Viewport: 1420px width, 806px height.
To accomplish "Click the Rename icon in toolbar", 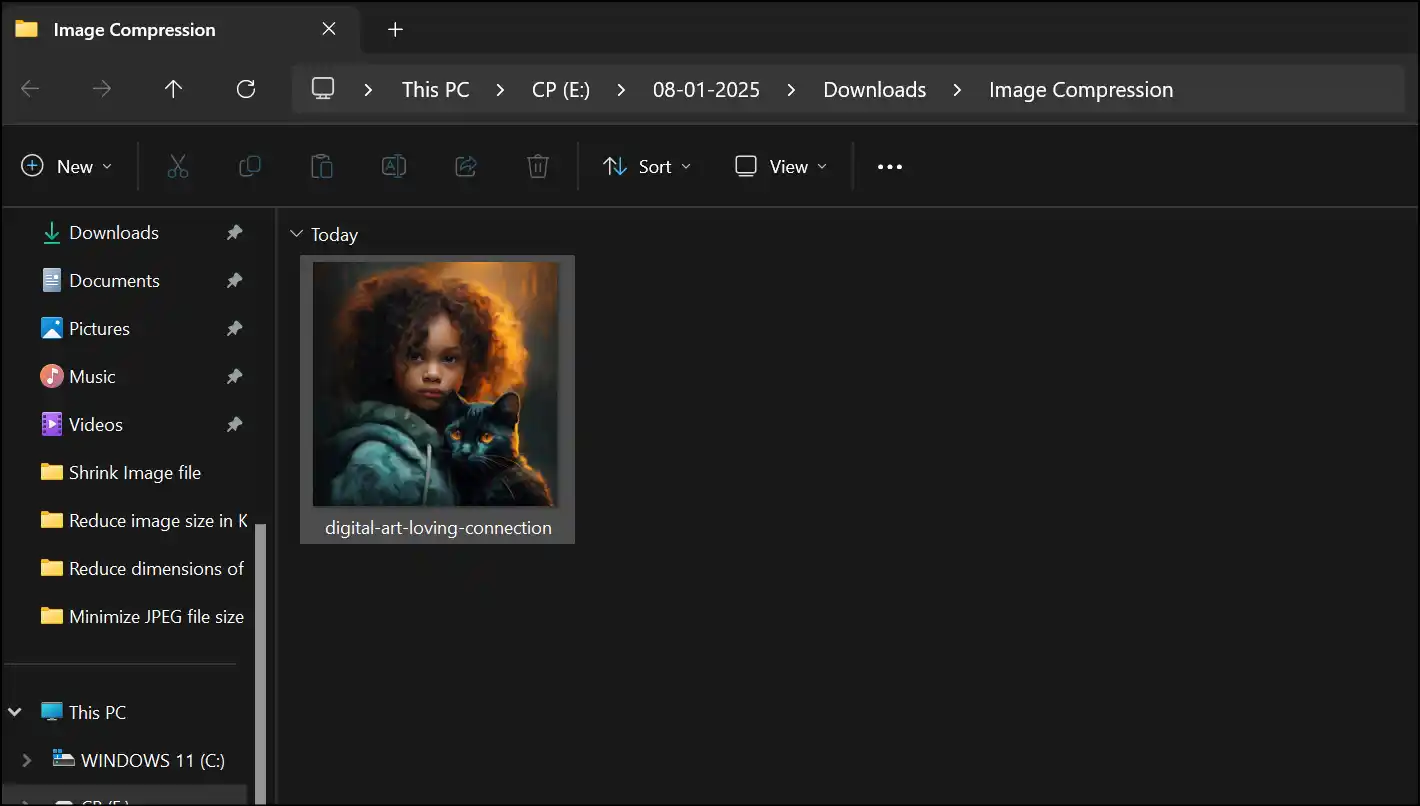I will point(394,166).
